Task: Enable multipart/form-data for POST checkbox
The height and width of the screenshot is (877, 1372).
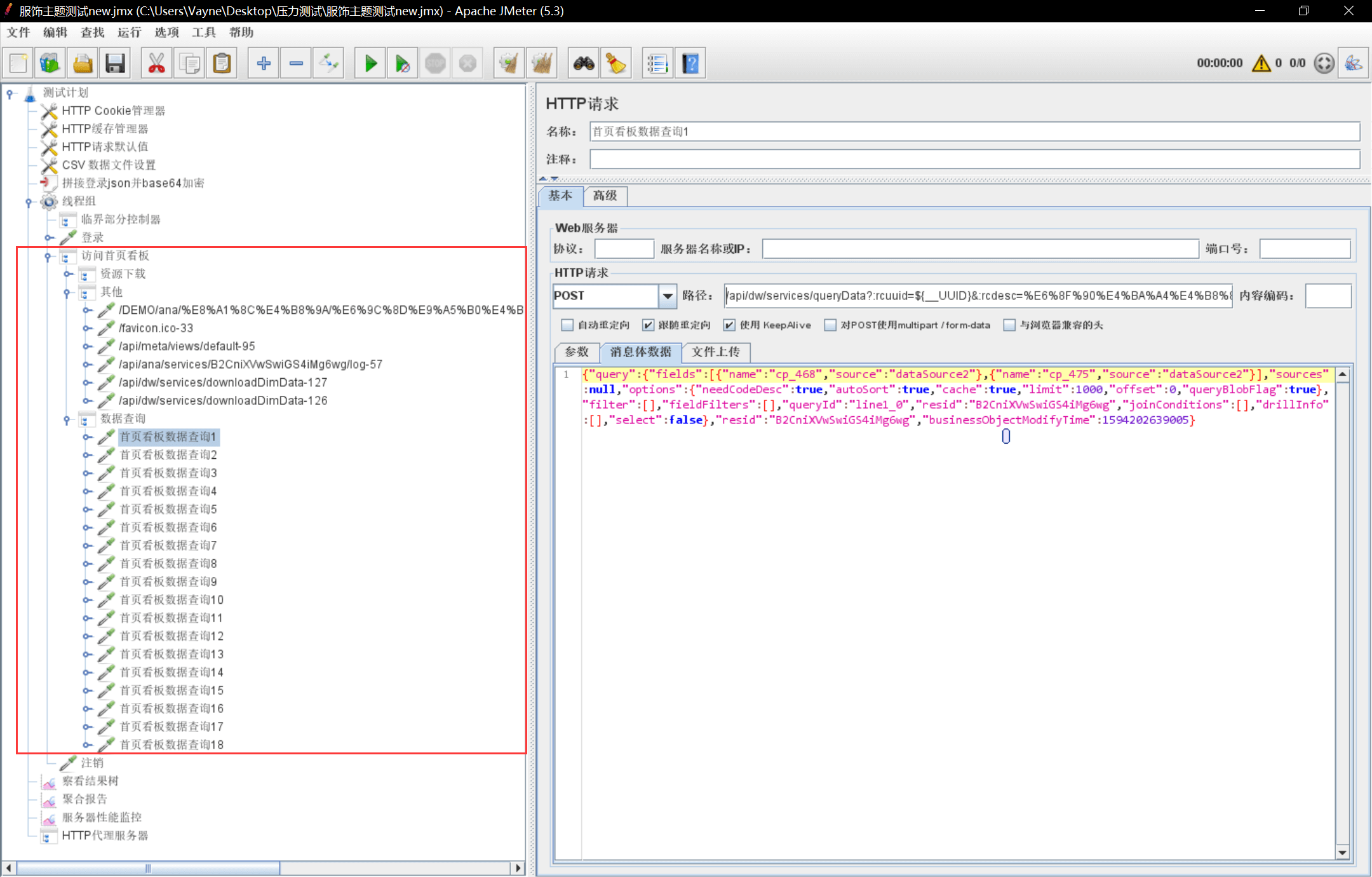Action: 830,325
